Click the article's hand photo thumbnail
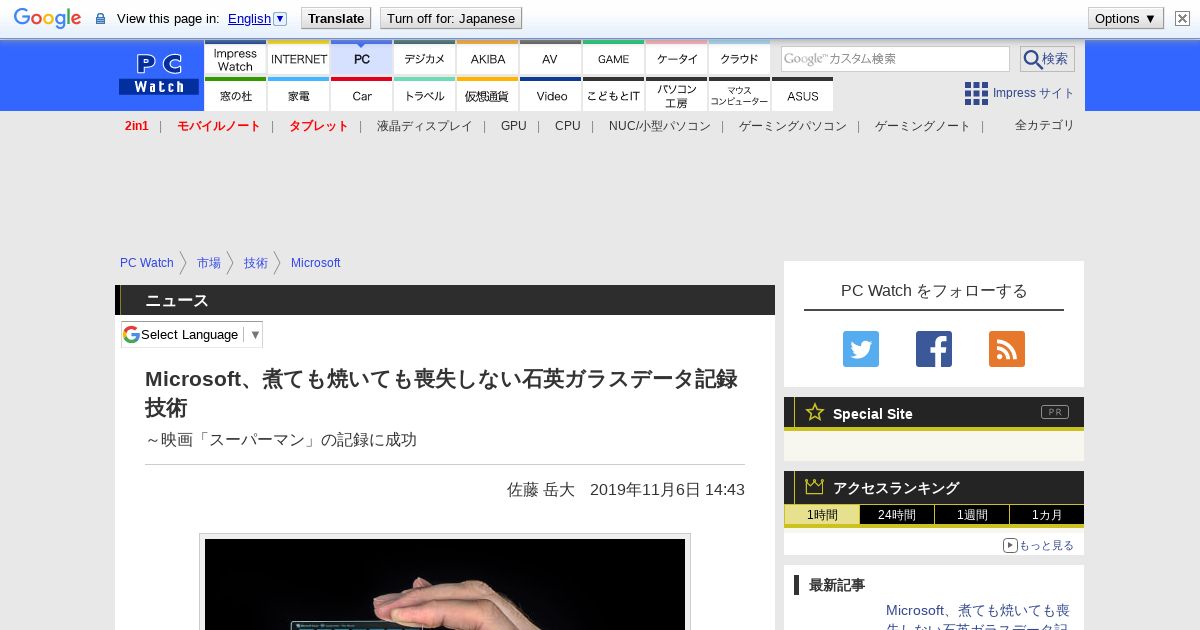 tap(445, 584)
